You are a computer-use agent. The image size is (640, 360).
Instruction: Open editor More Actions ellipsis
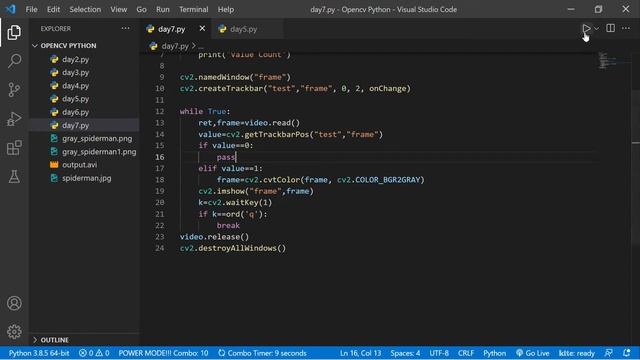coord(626,28)
